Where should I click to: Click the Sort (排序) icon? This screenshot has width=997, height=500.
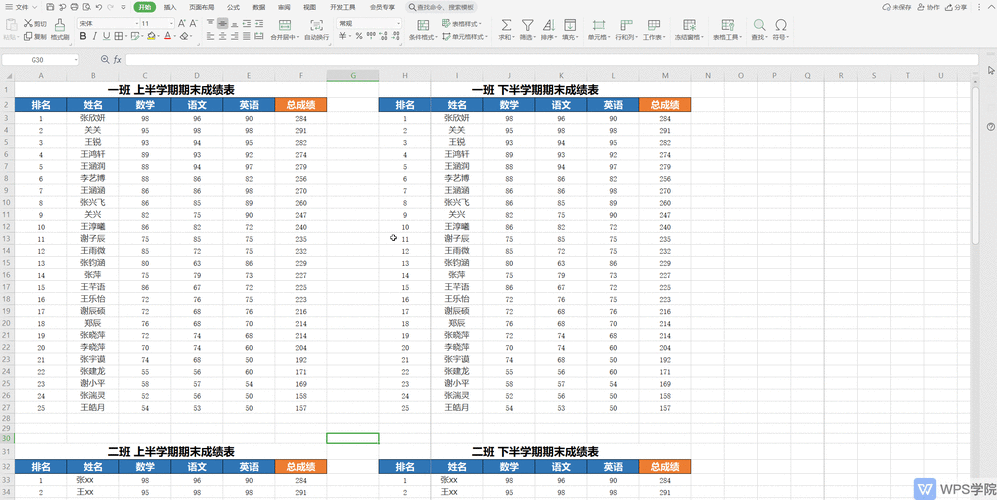click(548, 25)
